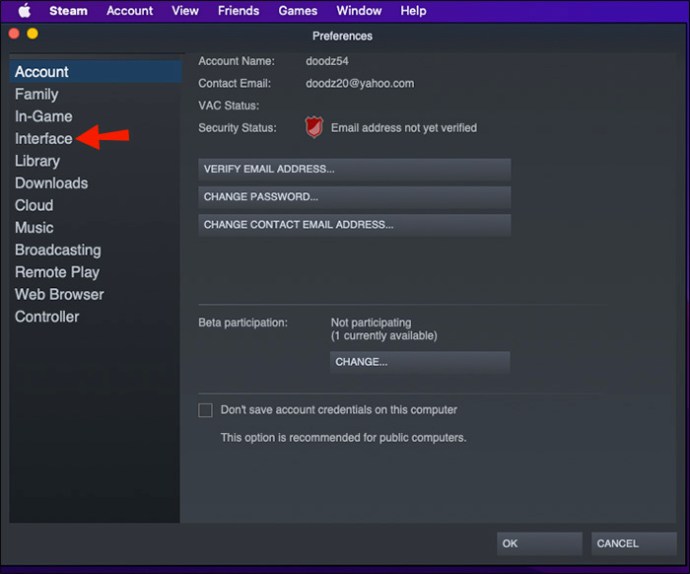Open the View menu
This screenshot has height=574, width=690.
pyautogui.click(x=185, y=11)
